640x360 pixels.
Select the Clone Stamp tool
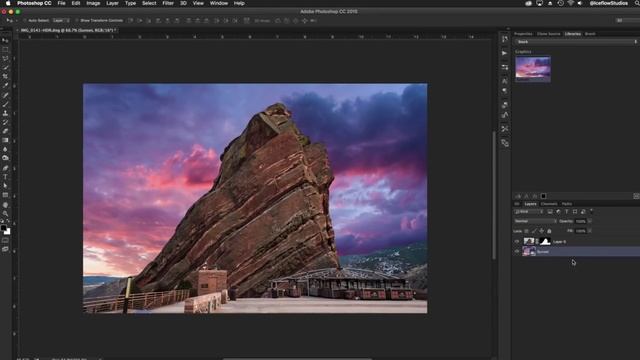(5, 113)
